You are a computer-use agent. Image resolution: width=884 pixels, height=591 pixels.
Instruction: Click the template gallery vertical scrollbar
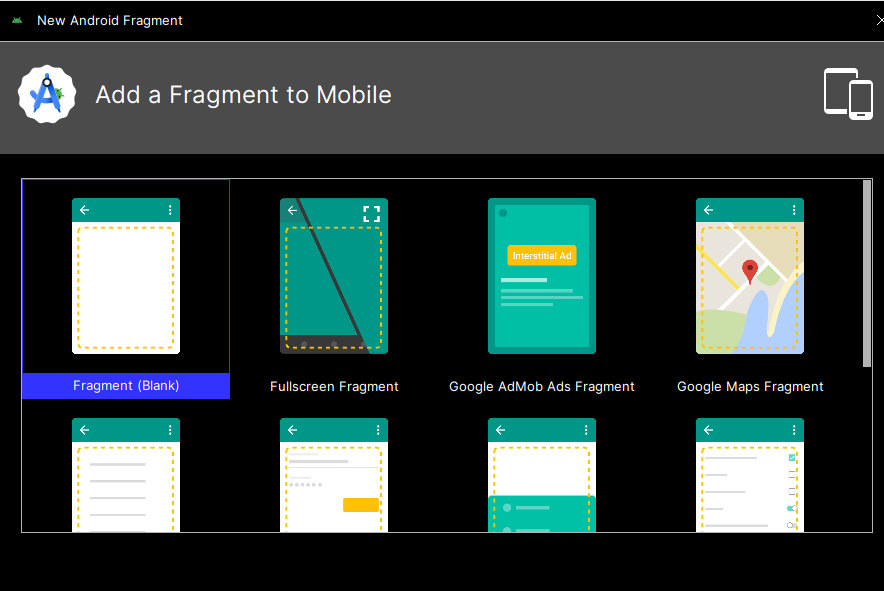[867, 274]
